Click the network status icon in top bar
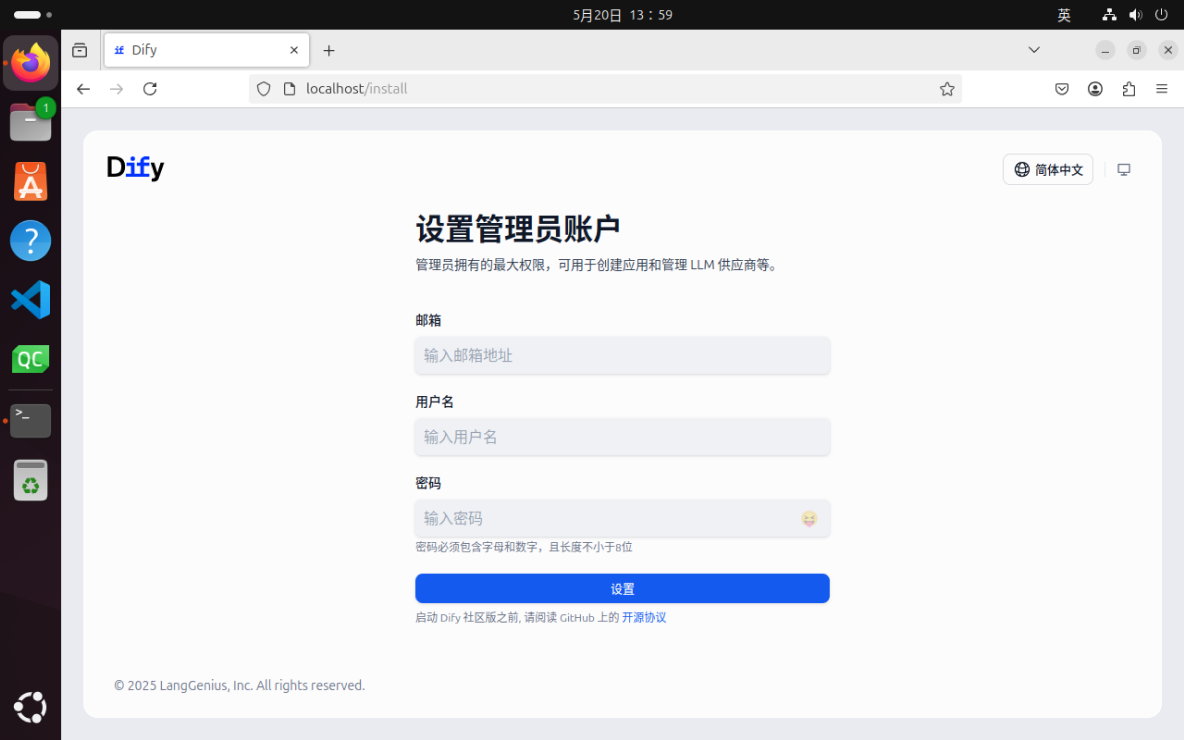 click(1108, 15)
